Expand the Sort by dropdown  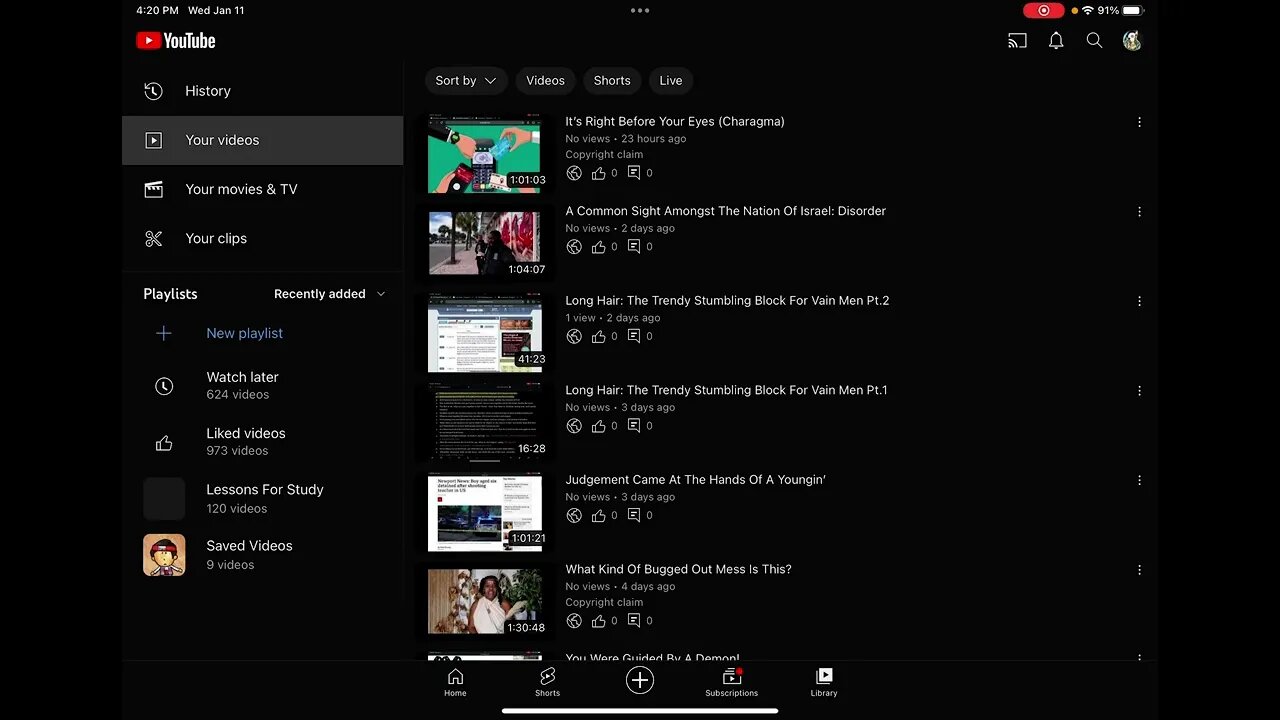[x=466, y=81]
